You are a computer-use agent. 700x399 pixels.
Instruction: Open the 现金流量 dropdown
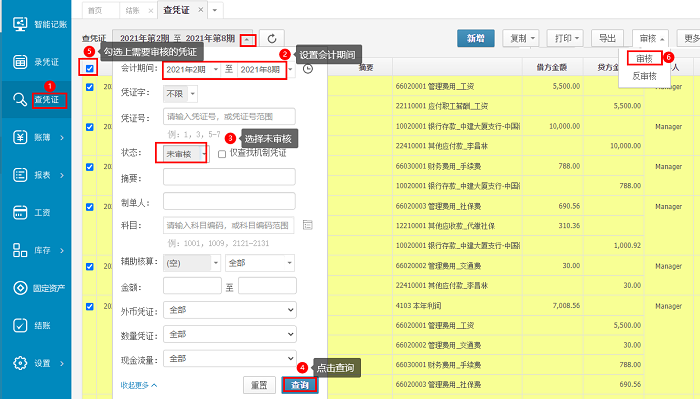[230, 358]
